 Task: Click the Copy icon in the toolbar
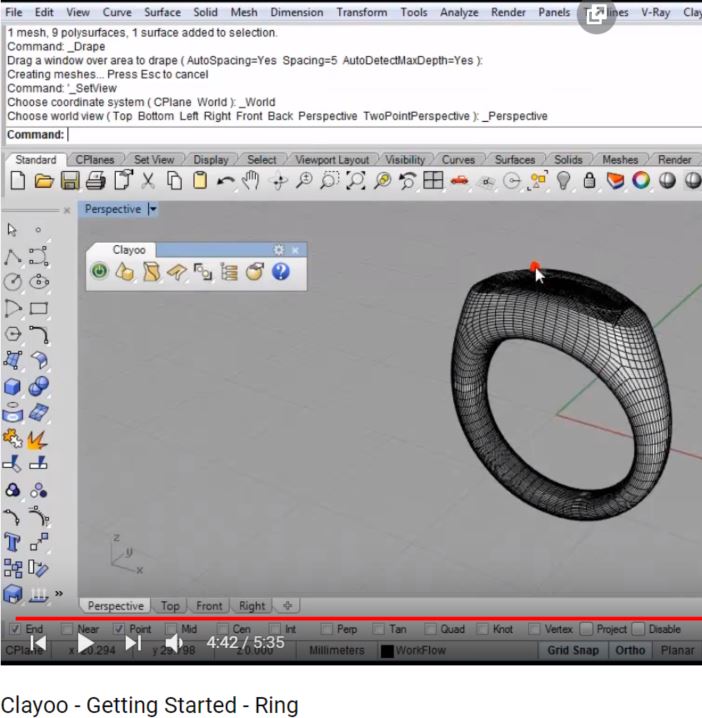coord(174,180)
